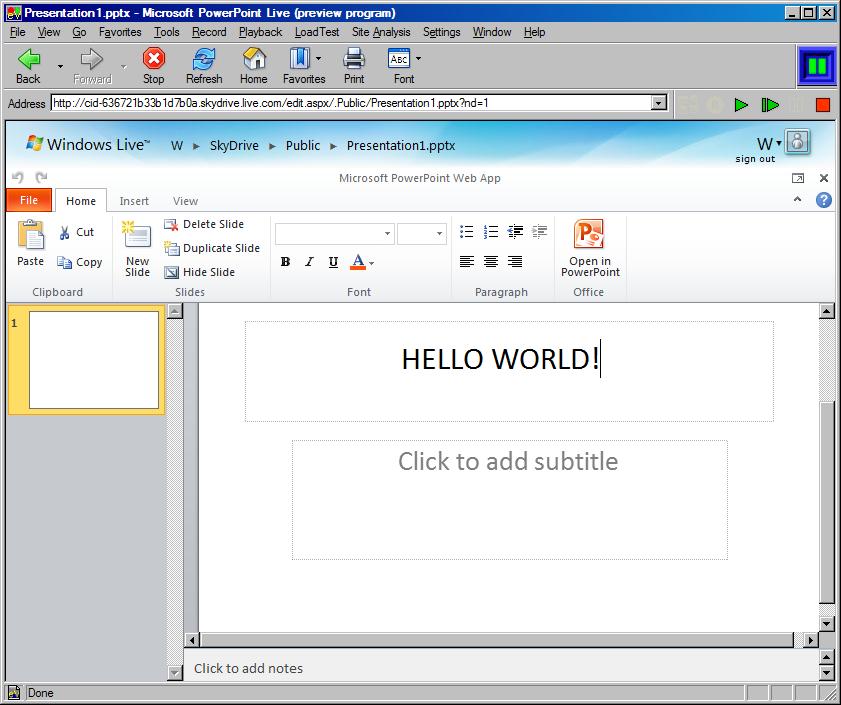
Task: Open the LoadTest menu
Action: click(x=317, y=32)
